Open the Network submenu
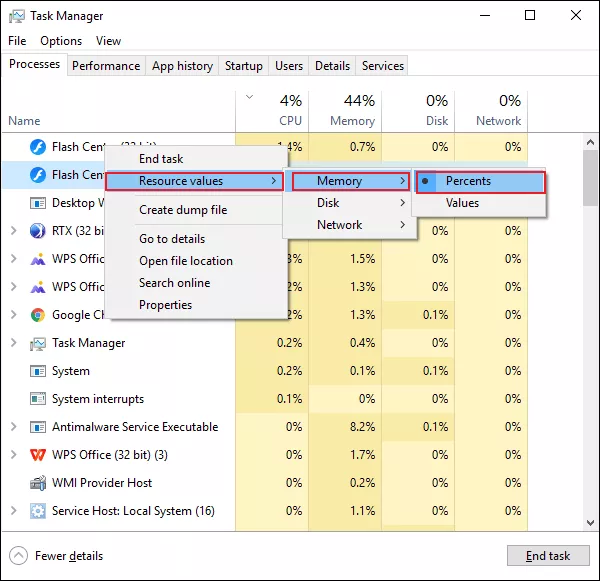 click(349, 225)
